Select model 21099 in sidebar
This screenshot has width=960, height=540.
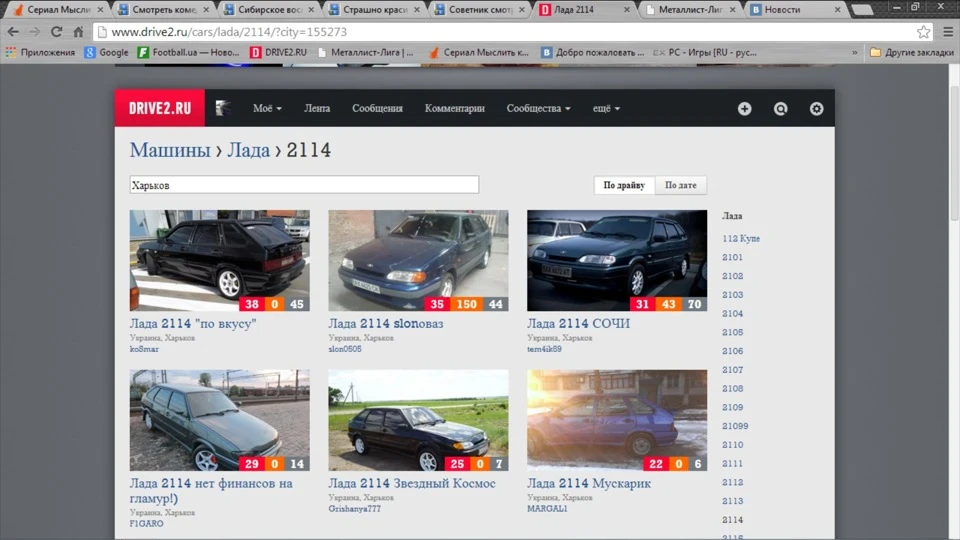(x=735, y=426)
